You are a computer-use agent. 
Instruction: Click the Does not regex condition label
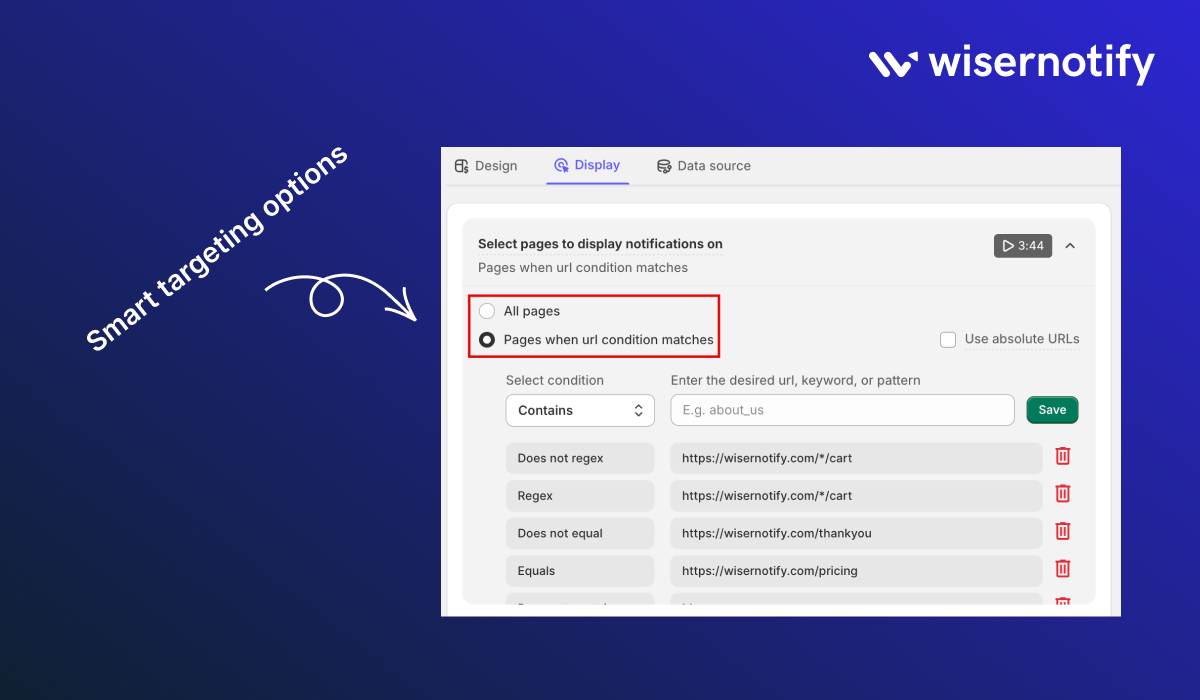(580, 458)
